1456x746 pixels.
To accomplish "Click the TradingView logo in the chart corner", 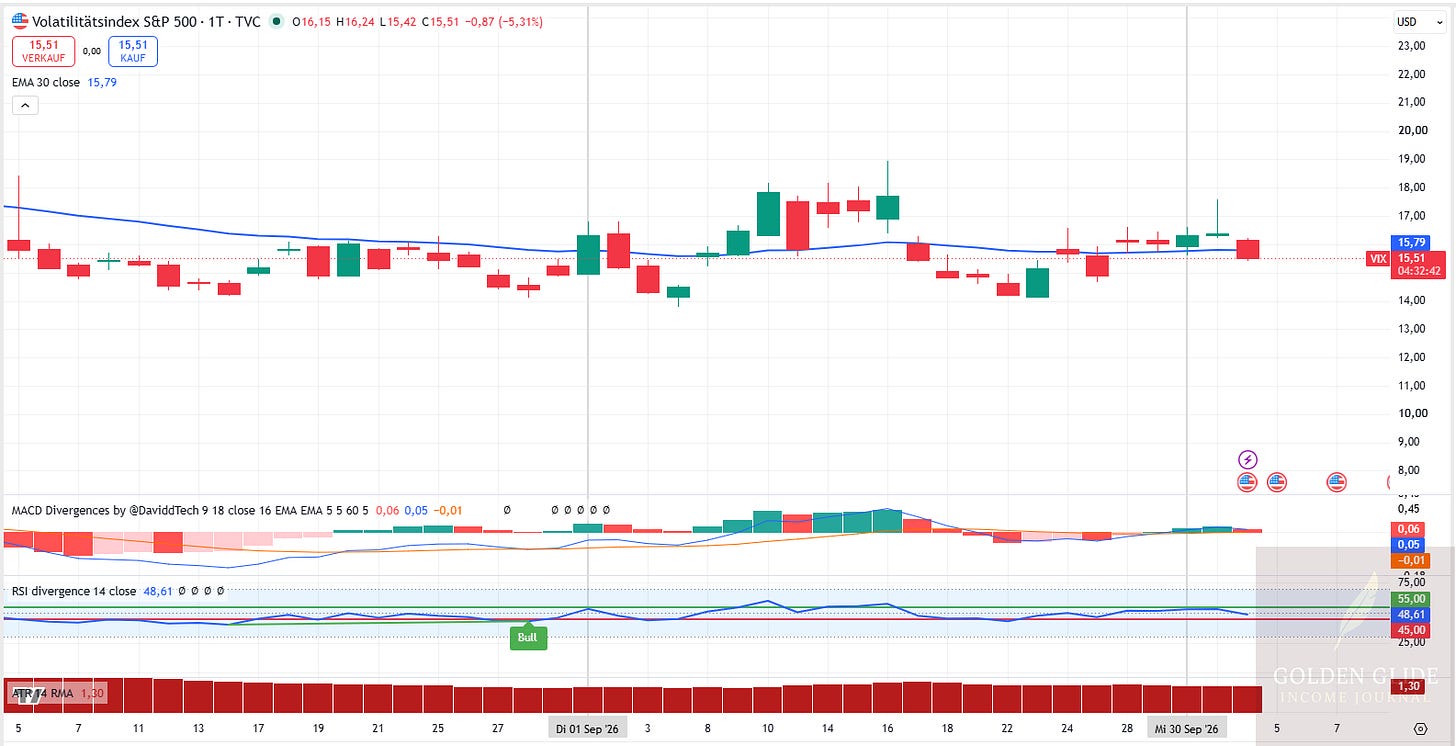I will (29, 696).
